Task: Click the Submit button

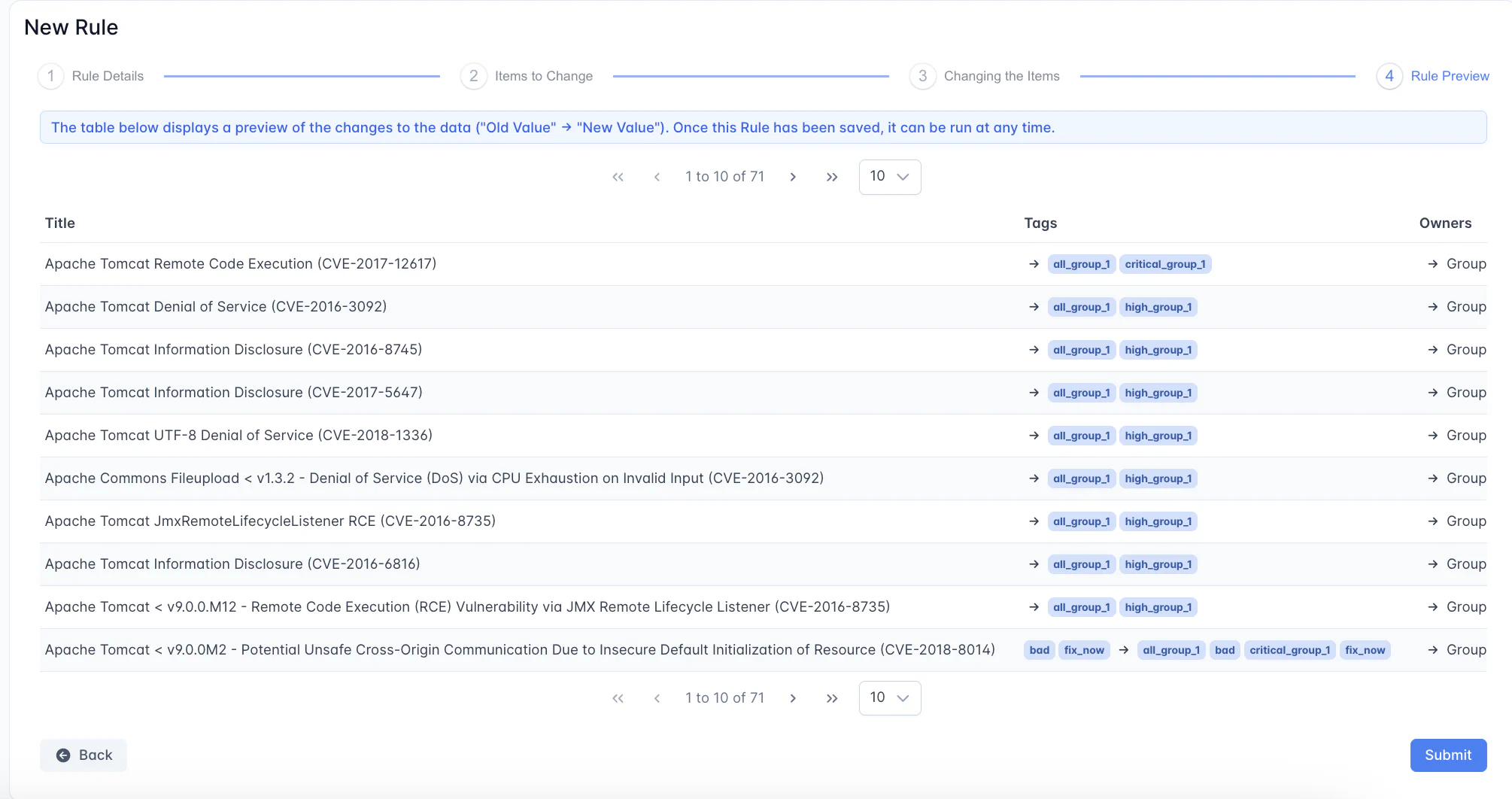Action: point(1447,755)
